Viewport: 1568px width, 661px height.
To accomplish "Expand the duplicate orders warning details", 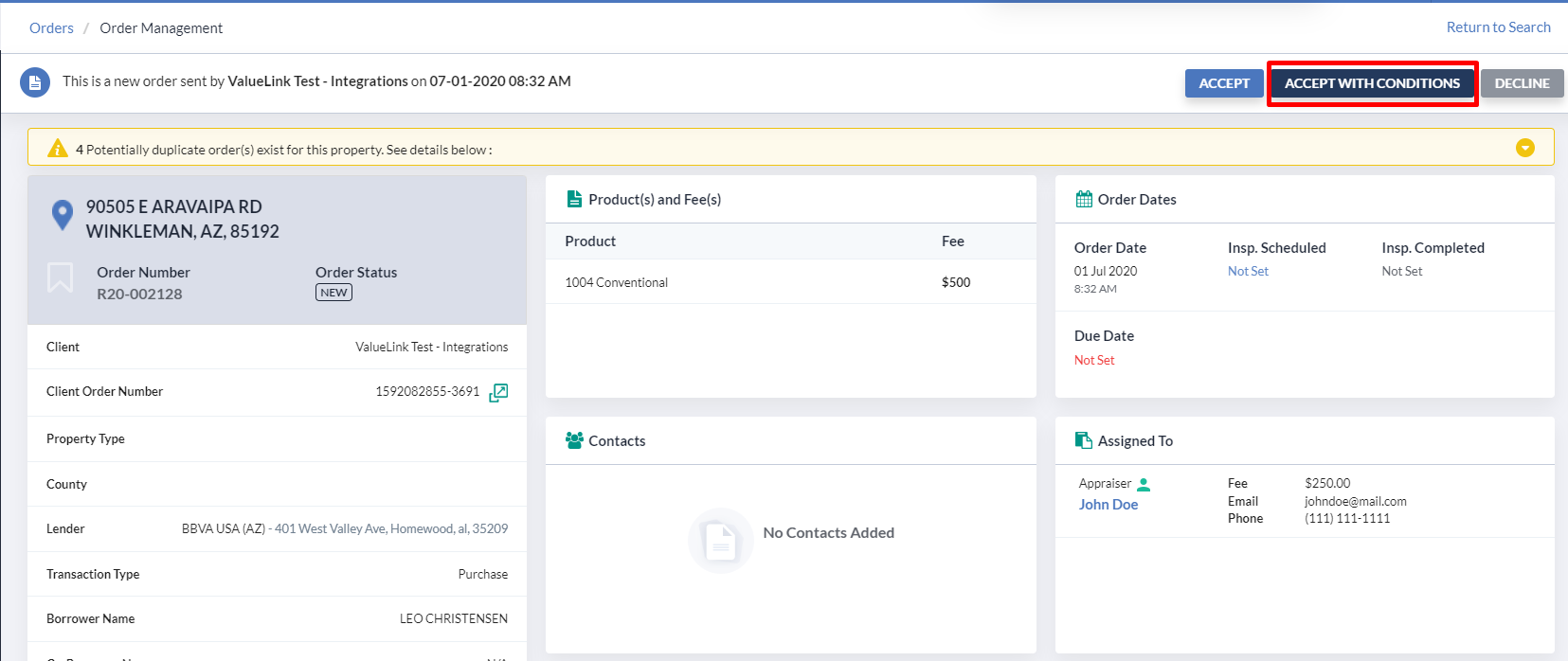I will [1525, 148].
